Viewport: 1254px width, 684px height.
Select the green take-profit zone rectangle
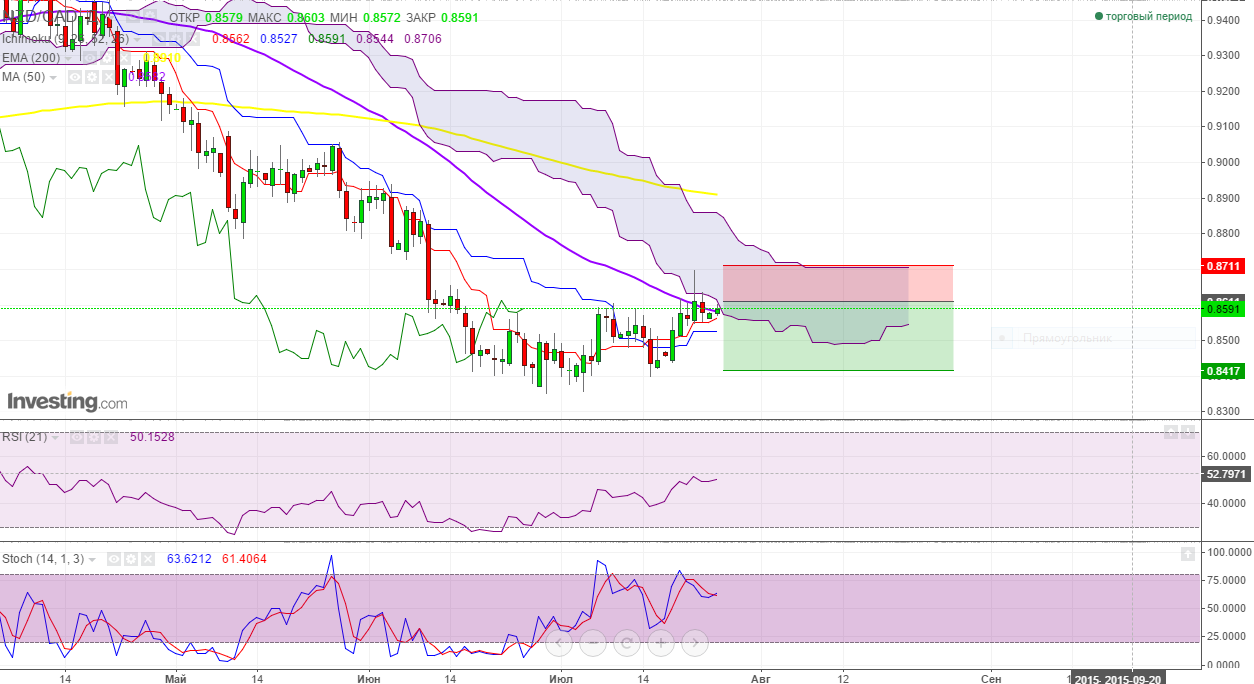pos(837,336)
